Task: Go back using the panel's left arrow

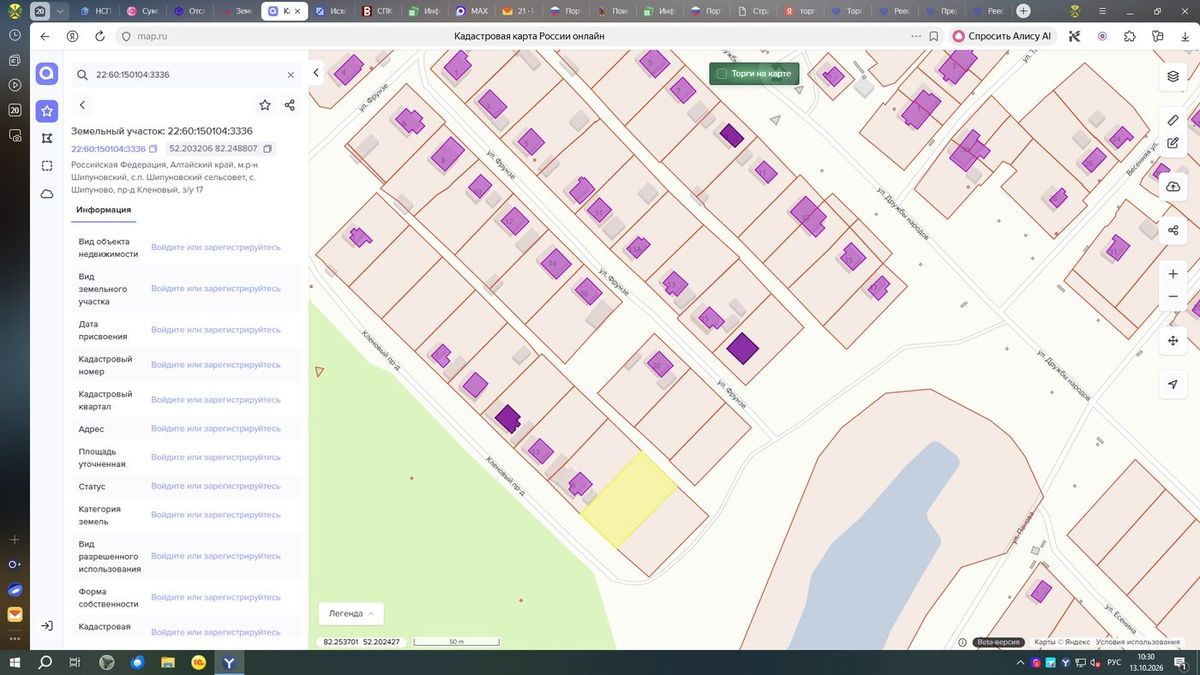Action: pyautogui.click(x=83, y=105)
